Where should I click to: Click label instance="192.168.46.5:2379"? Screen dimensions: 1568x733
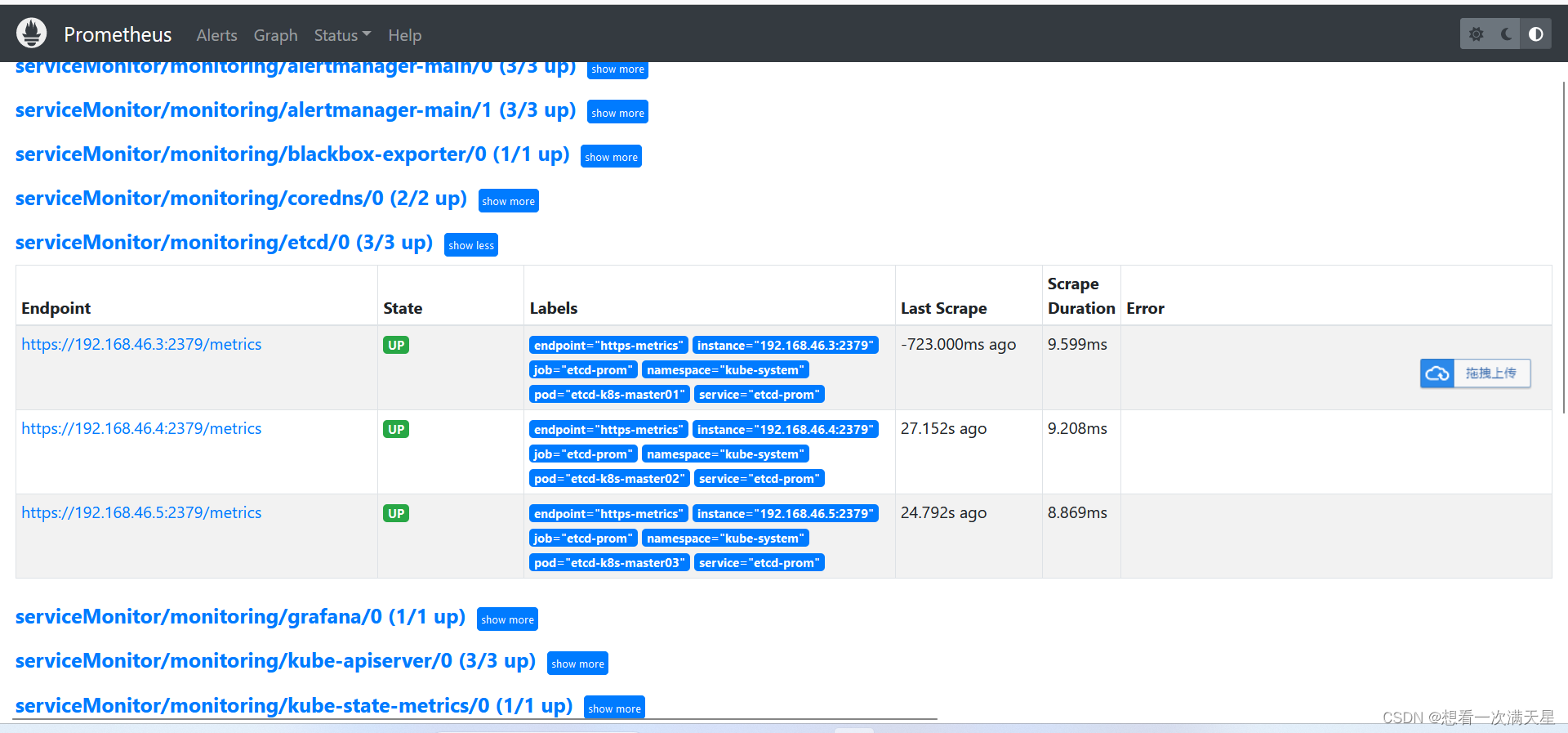(786, 513)
